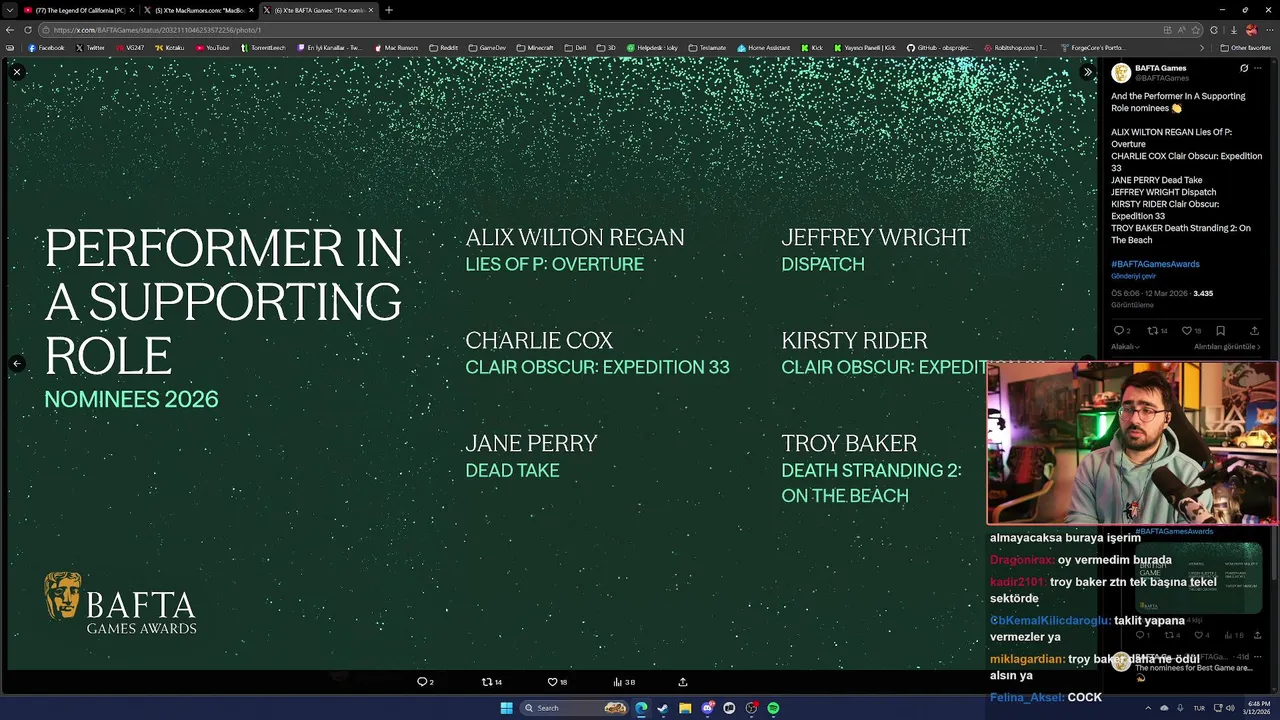
Task: Open File Explorer from the taskbar
Action: 685,708
